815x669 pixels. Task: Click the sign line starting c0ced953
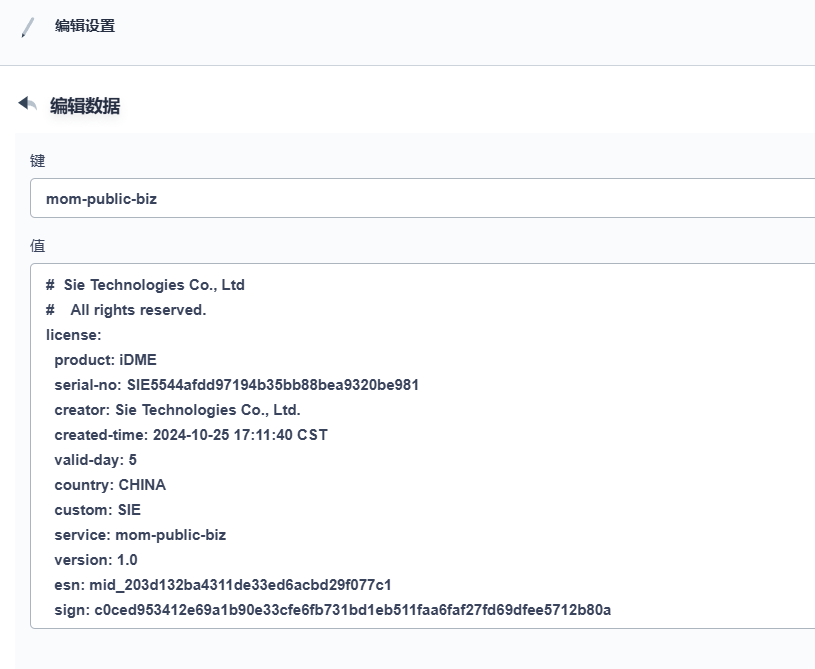click(333, 609)
